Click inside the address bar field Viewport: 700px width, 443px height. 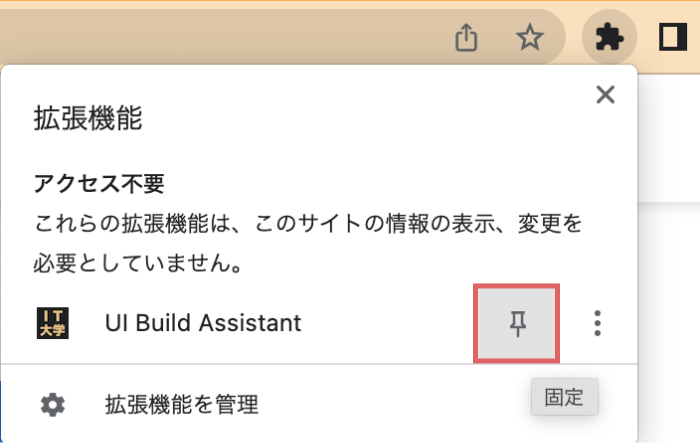tap(223, 38)
